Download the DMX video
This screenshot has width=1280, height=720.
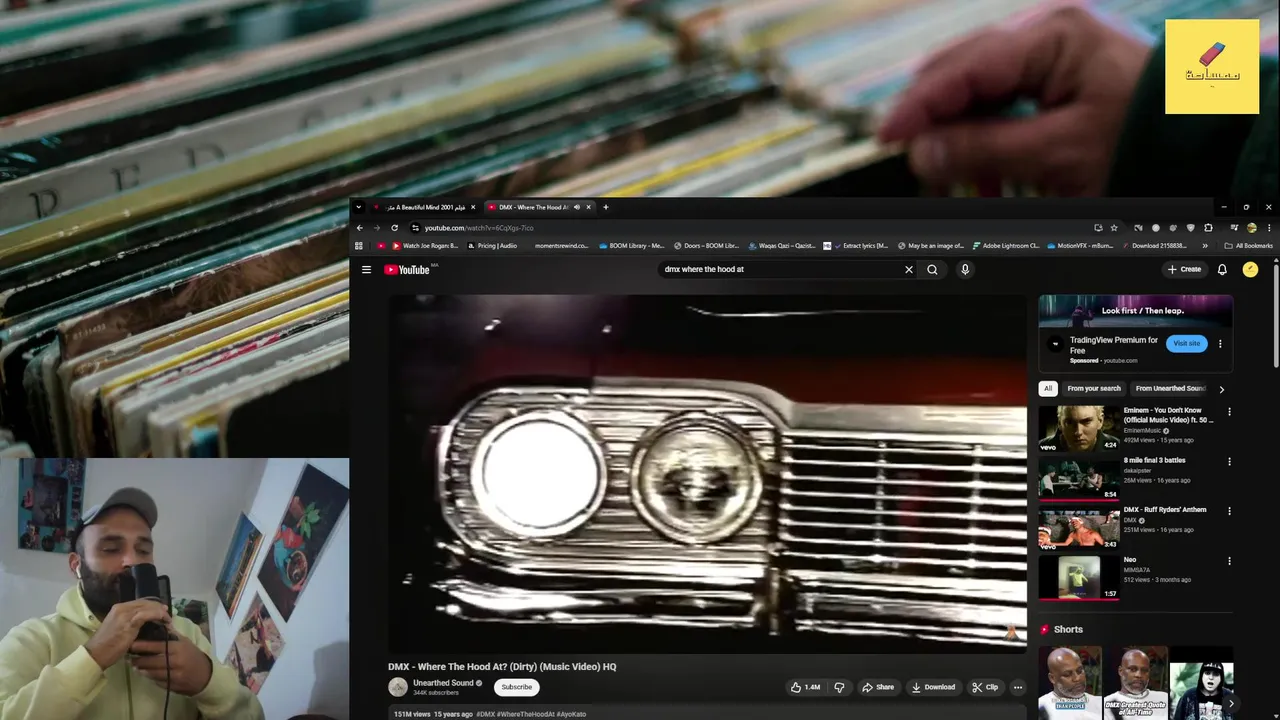point(933,687)
